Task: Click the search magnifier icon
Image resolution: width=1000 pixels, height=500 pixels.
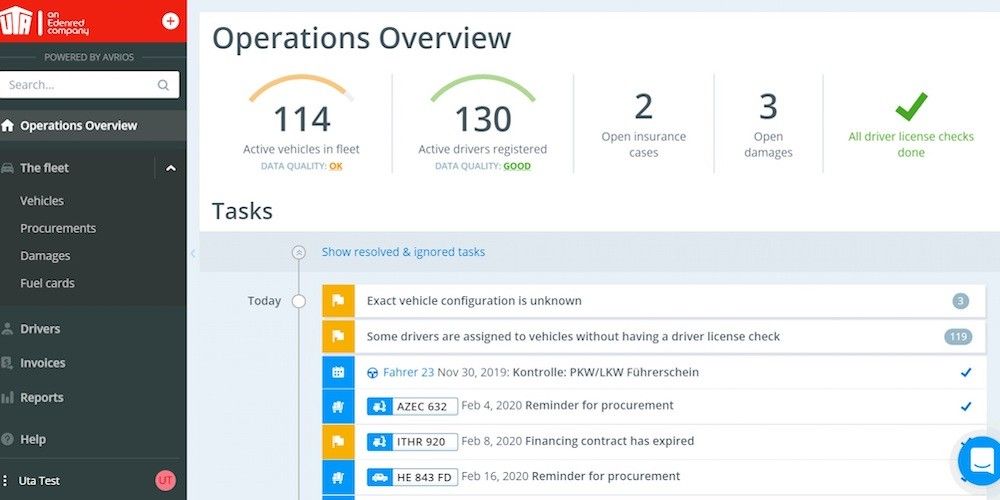Action: [x=163, y=86]
